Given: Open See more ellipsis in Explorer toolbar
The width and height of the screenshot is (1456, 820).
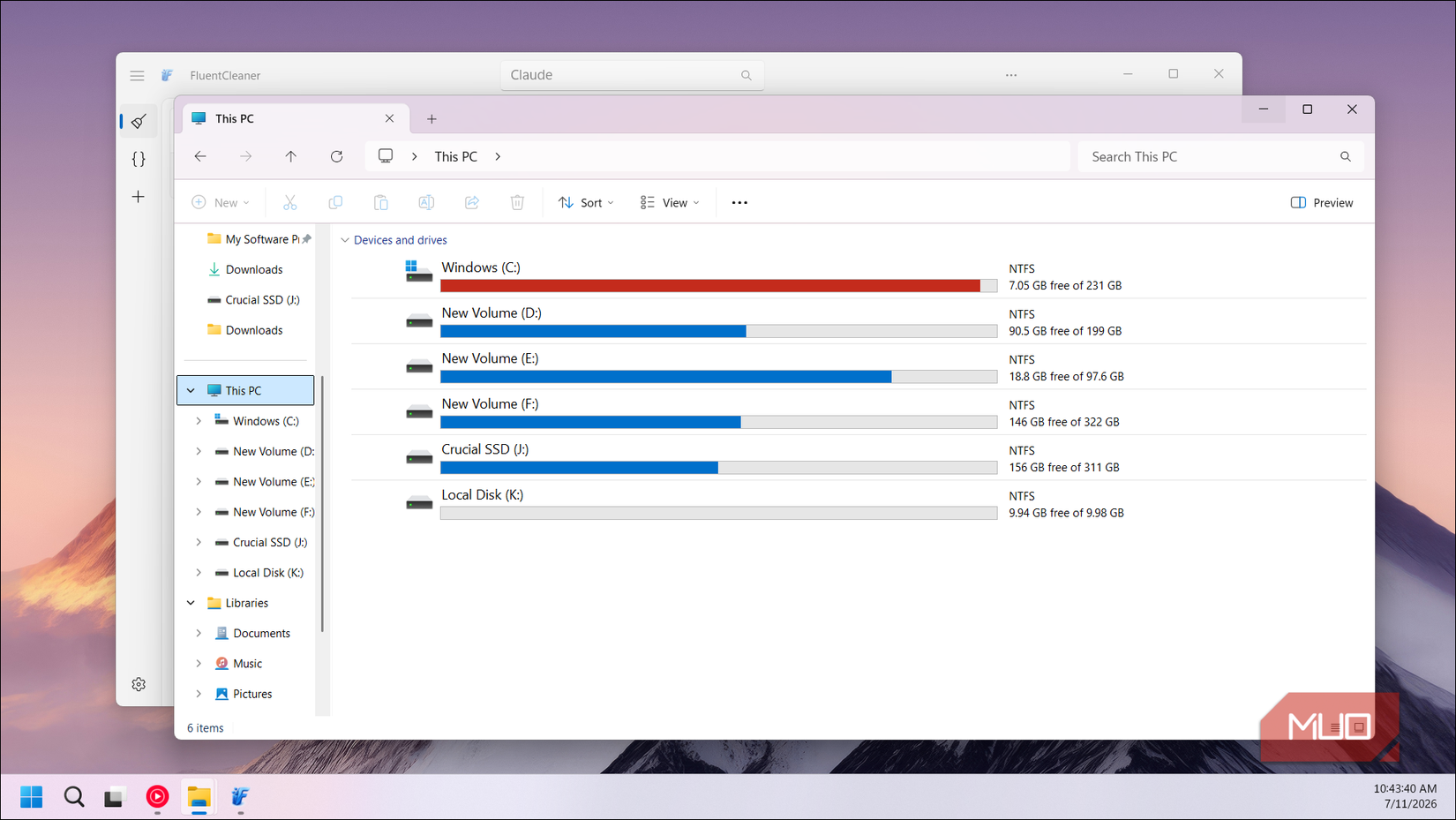Looking at the screenshot, I should point(739,203).
